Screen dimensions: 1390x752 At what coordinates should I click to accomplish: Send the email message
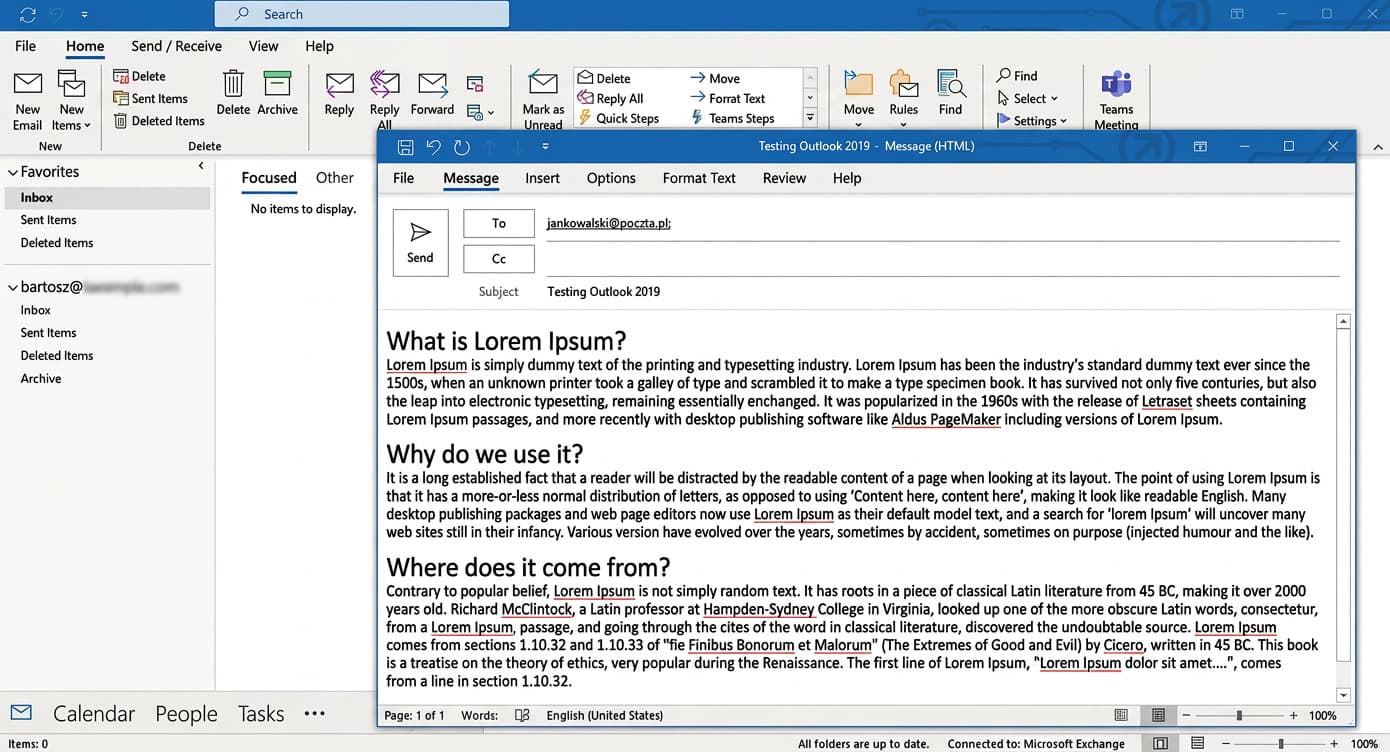(x=420, y=242)
